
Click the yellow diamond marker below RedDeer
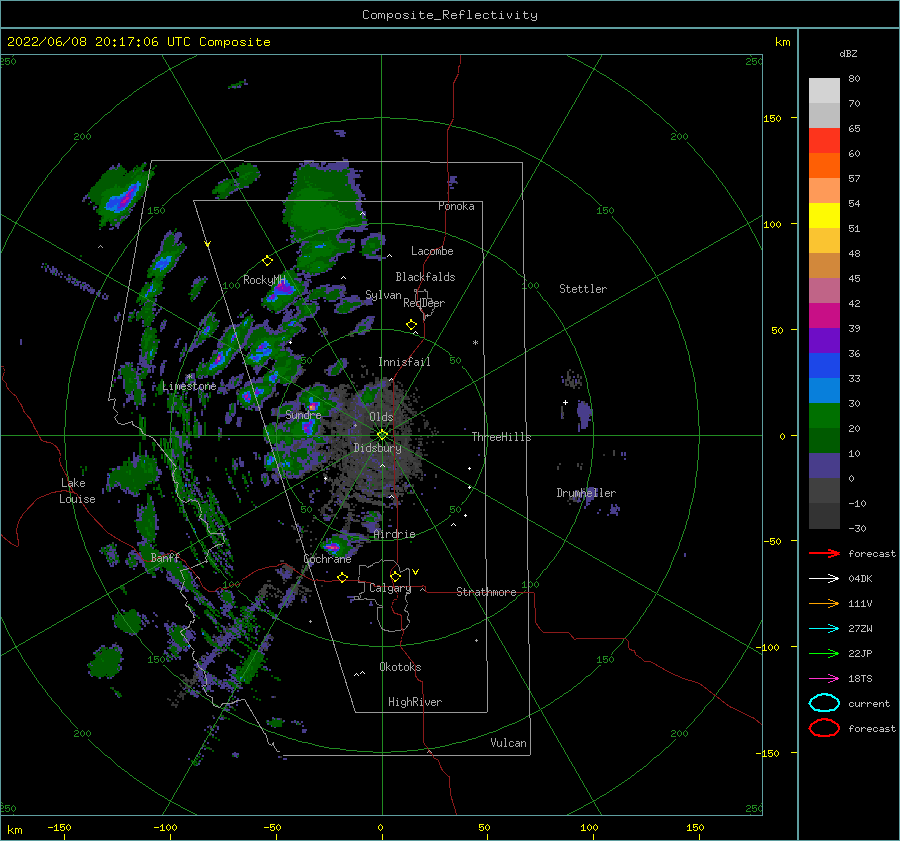click(x=412, y=325)
